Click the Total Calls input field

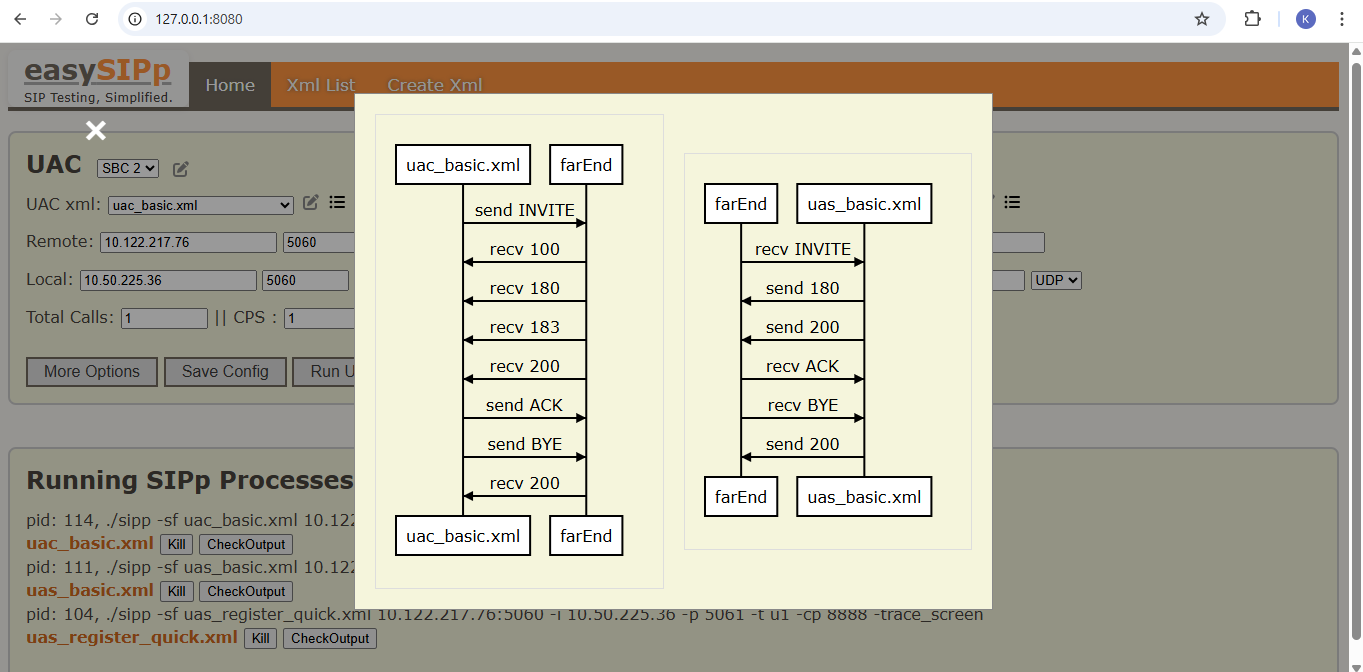(164, 318)
